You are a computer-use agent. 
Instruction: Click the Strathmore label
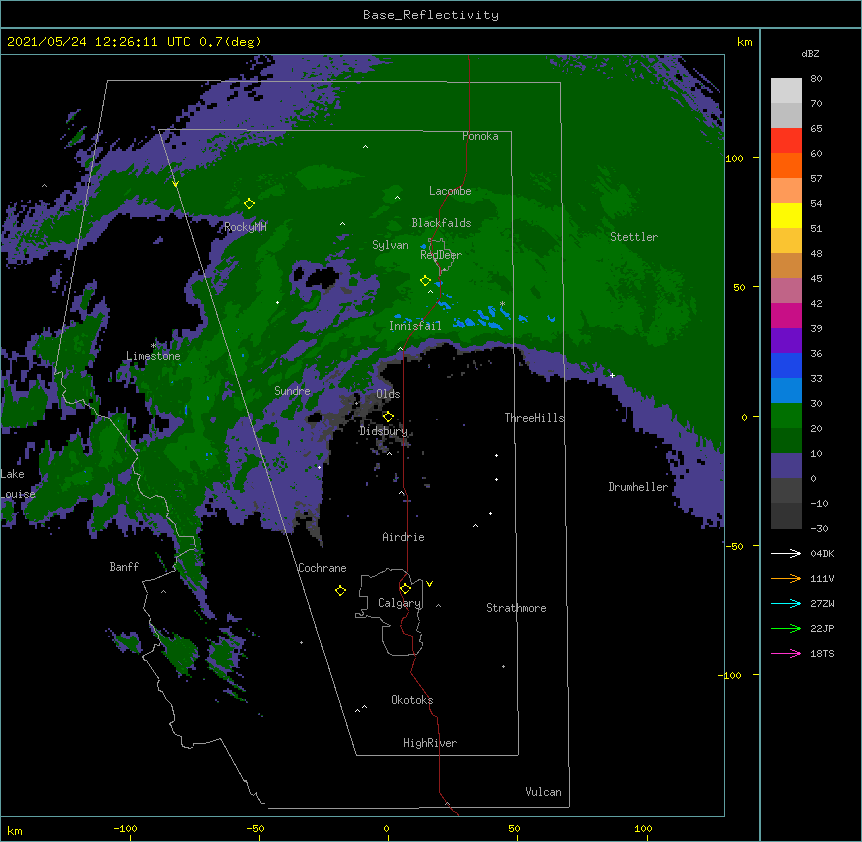click(x=516, y=608)
